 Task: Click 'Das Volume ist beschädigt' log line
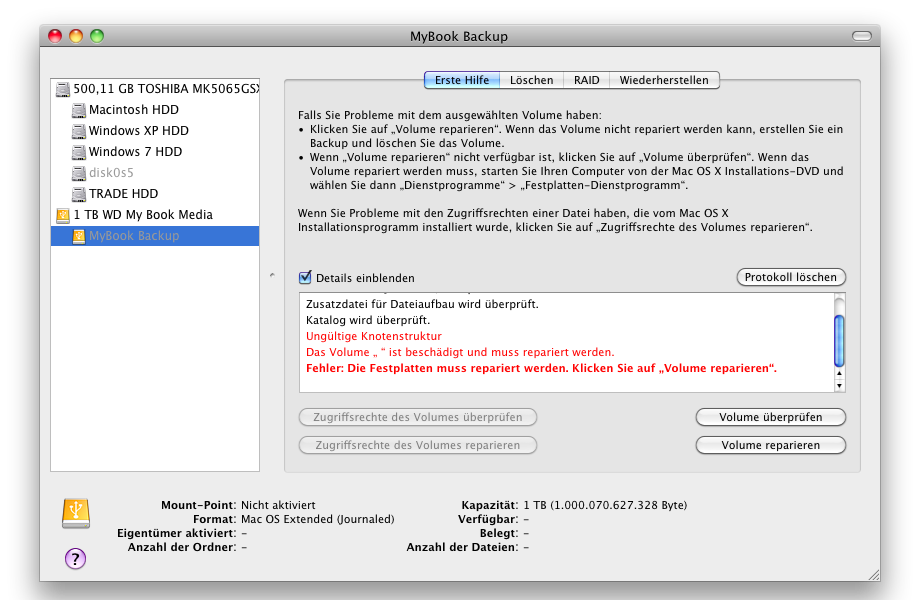click(460, 352)
